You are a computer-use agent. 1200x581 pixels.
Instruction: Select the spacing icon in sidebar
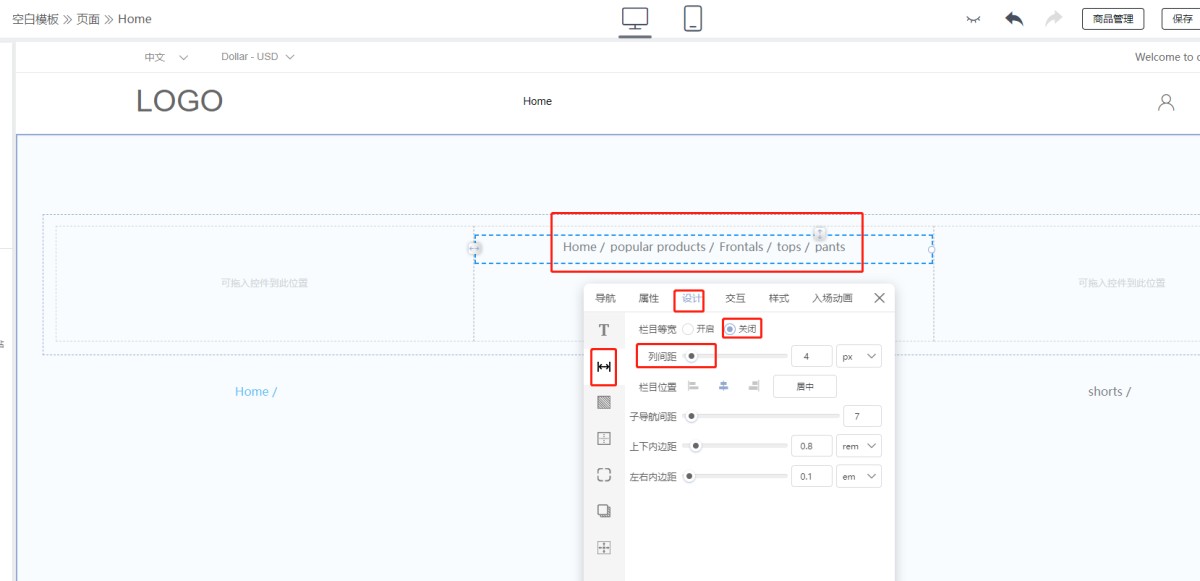[604, 367]
